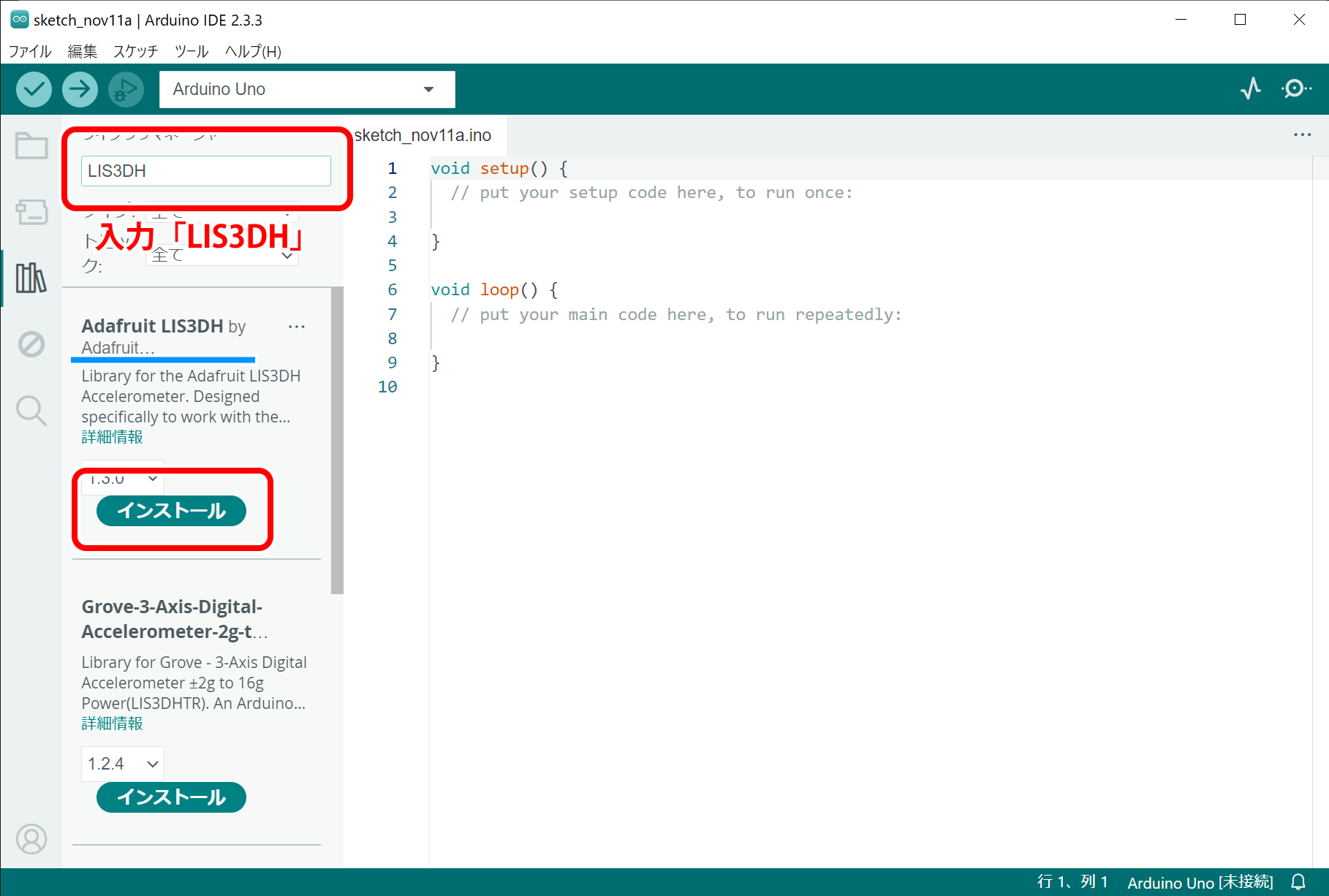Open the Debug panel in sidebar
Screen dimensions: 1329x896
coord(31,343)
